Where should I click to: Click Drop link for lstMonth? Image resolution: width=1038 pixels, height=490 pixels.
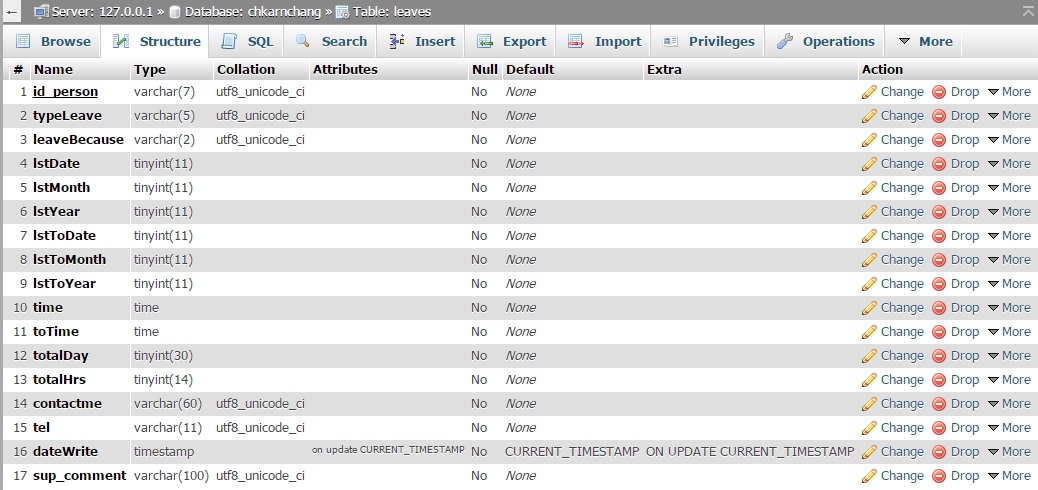click(x=965, y=188)
